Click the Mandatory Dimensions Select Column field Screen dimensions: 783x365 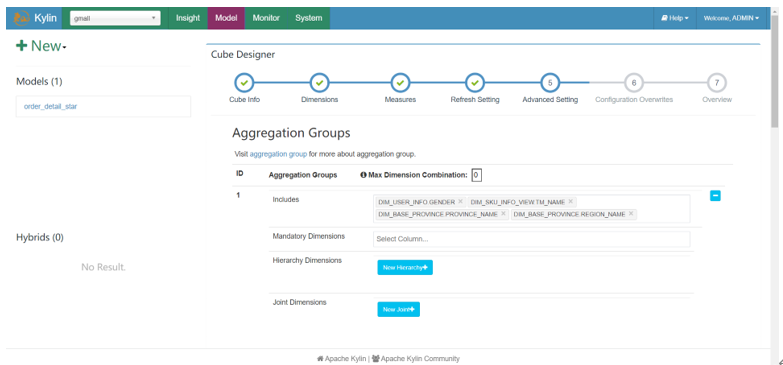pos(531,239)
